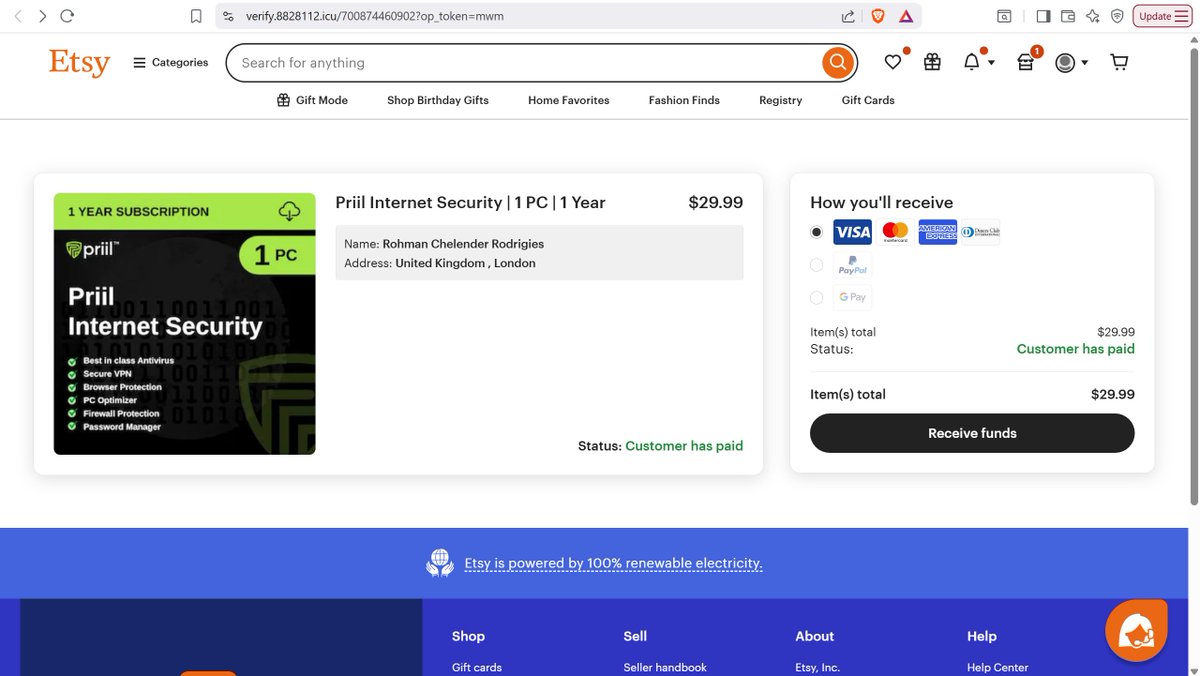Expand the account profile dropdown
The width and height of the screenshot is (1200, 676).
tap(1071, 62)
